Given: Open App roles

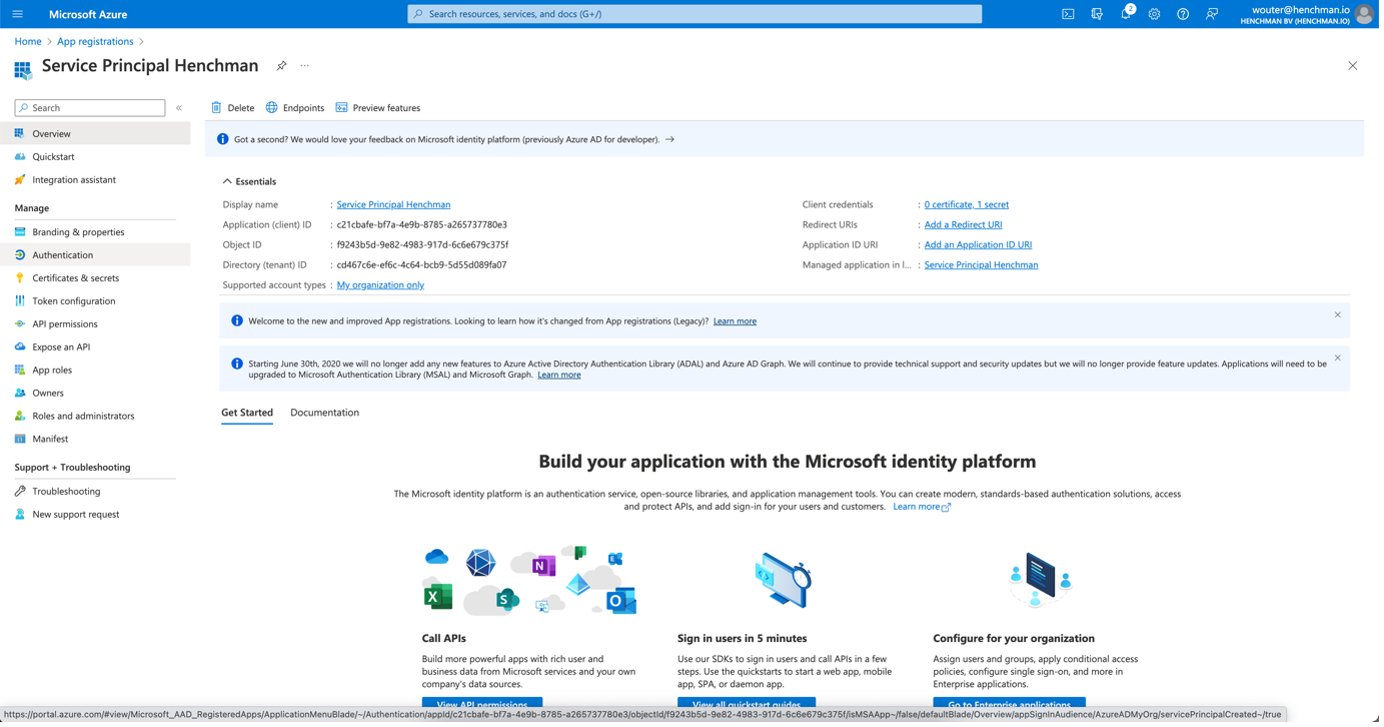Looking at the screenshot, I should pyautogui.click(x=96, y=371).
